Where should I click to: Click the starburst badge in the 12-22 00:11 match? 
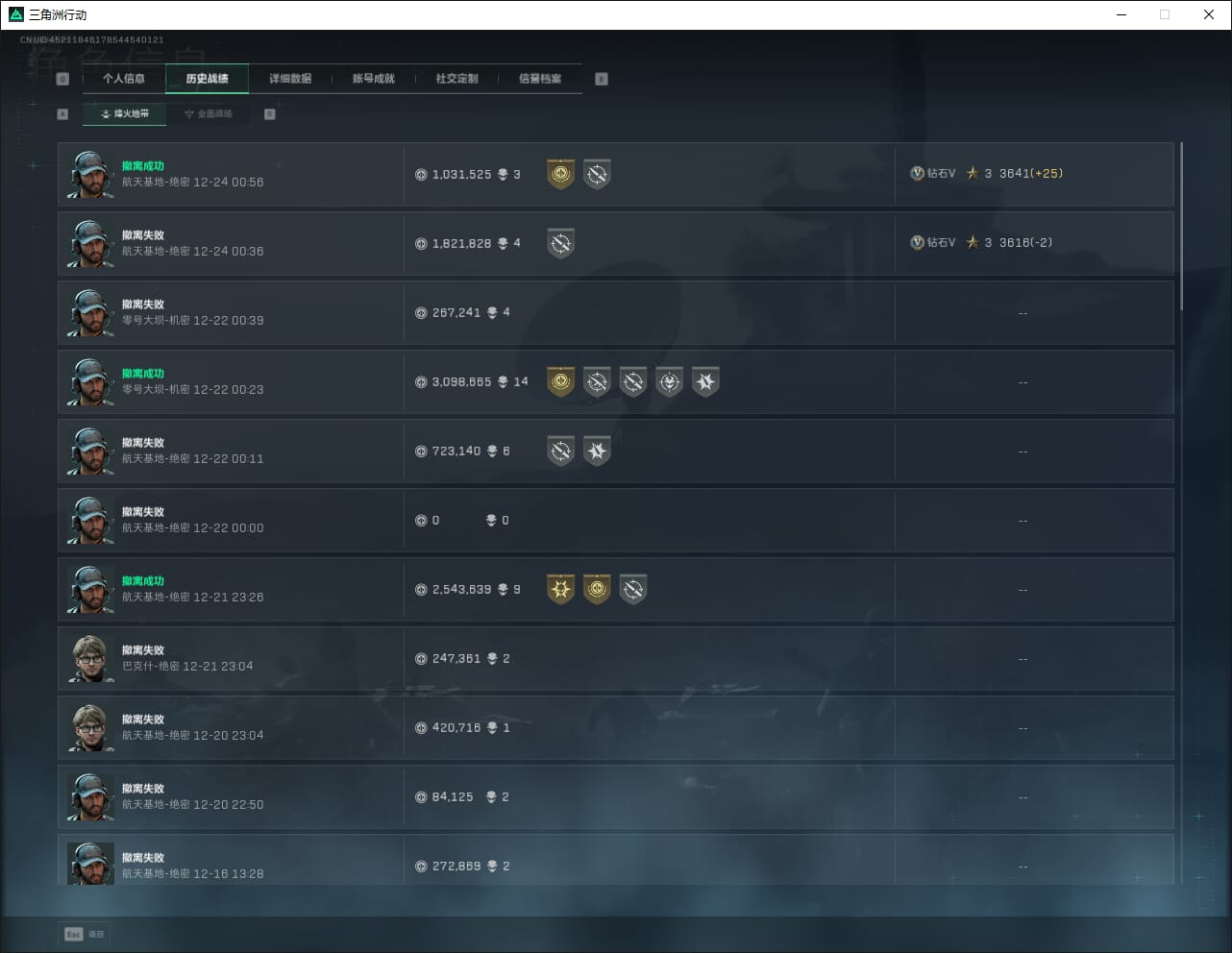click(x=597, y=451)
